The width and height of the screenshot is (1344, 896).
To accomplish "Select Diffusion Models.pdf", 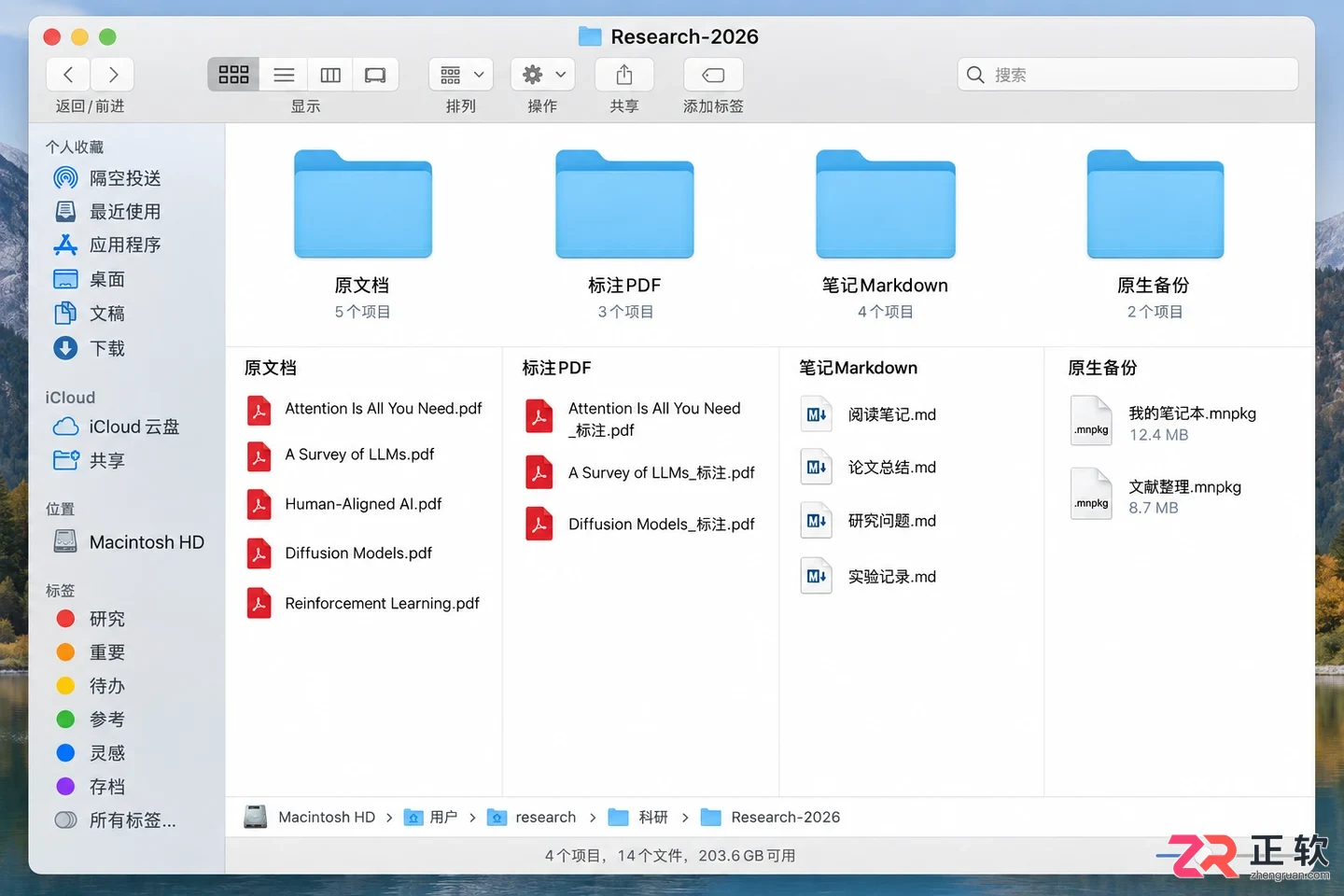I will point(341,553).
